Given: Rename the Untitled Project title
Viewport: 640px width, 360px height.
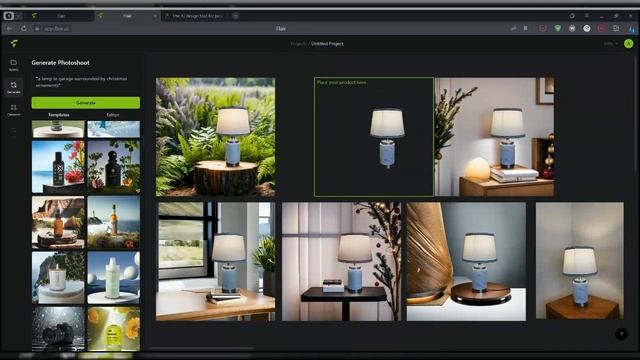Looking at the screenshot, I should 327,44.
